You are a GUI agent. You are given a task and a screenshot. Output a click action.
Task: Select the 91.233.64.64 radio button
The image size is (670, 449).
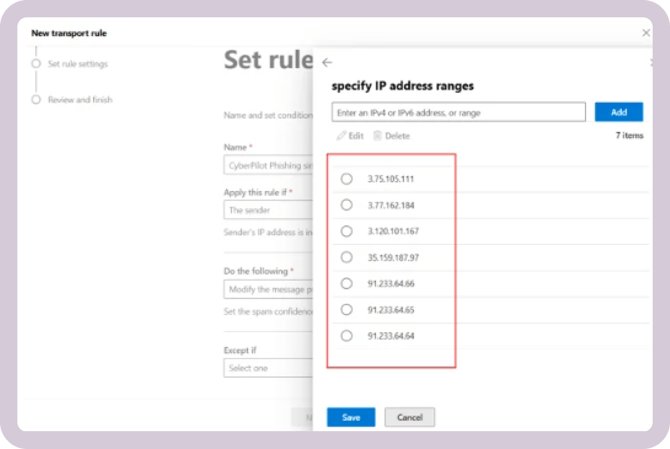347,336
